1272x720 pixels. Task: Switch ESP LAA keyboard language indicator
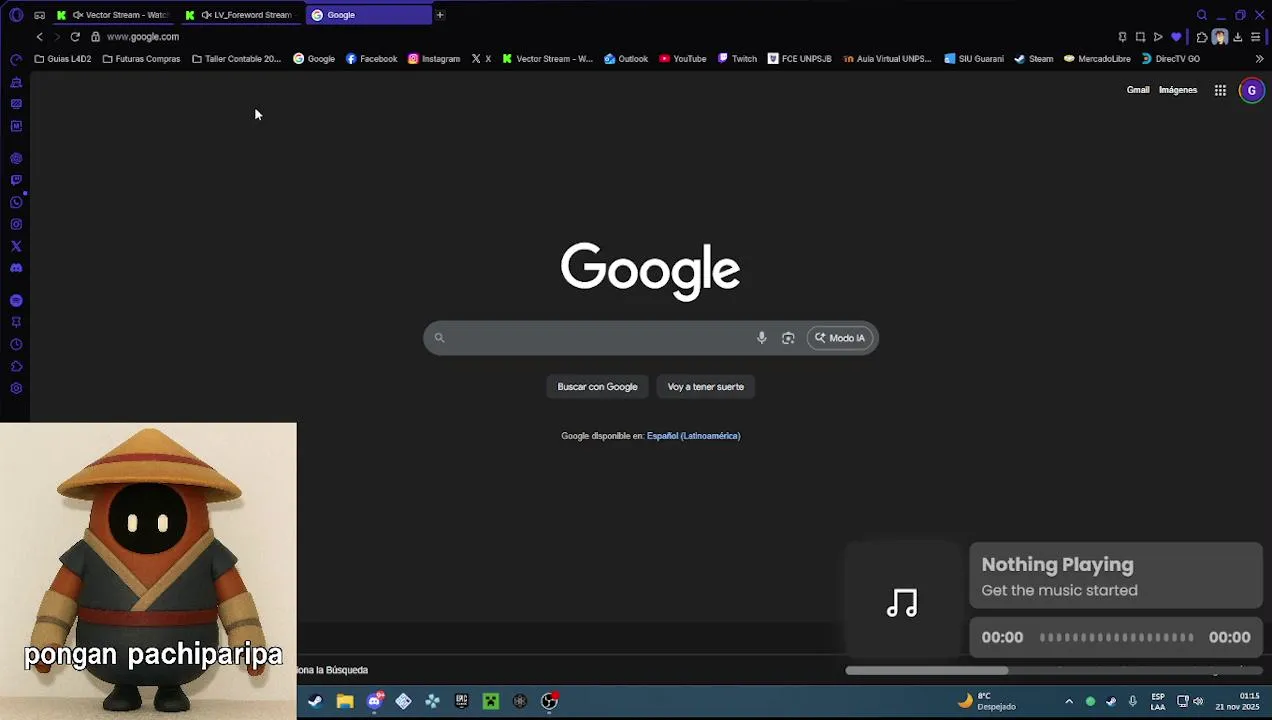point(1157,701)
